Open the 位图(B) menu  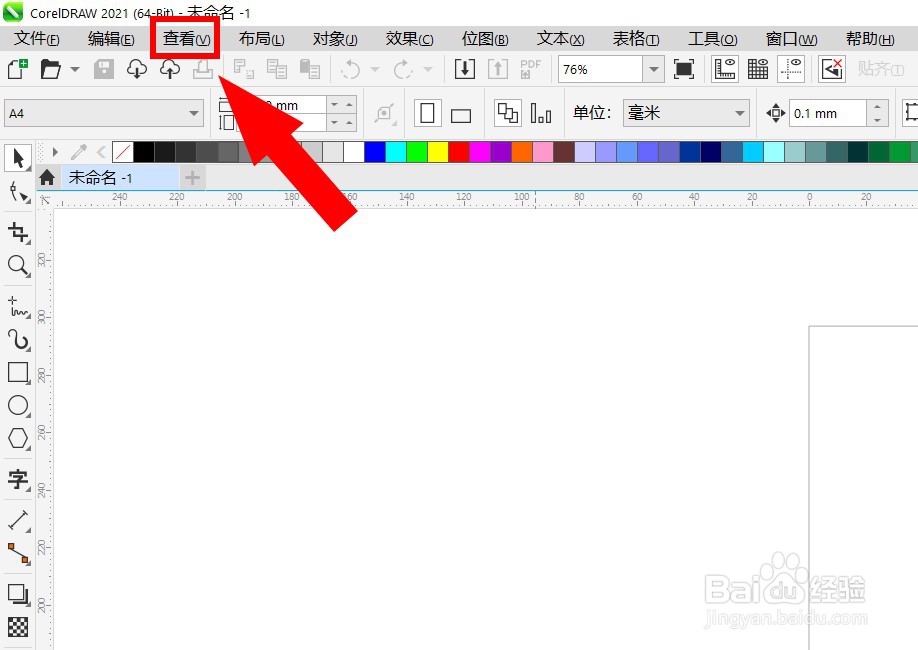tap(485, 39)
